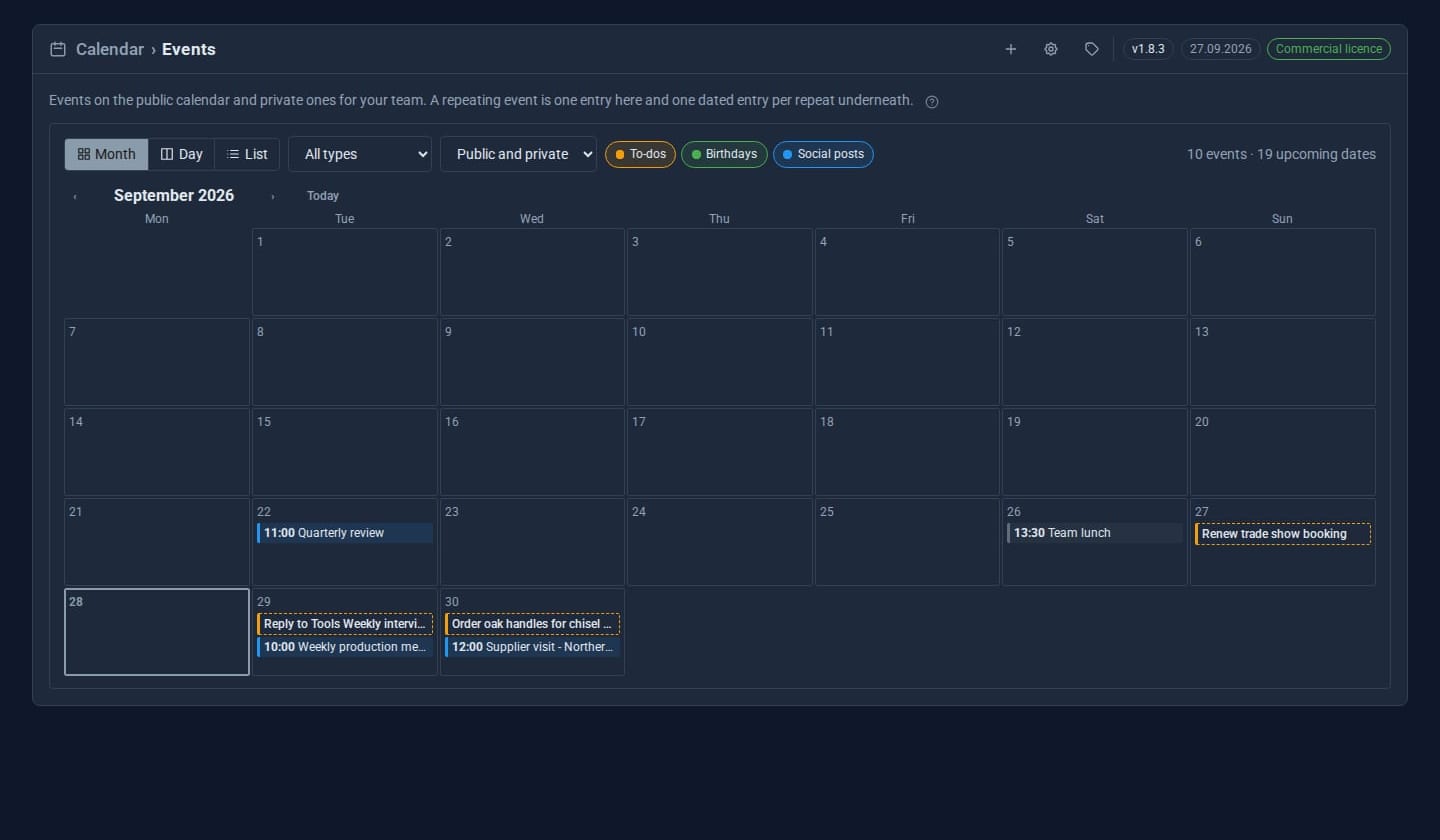Open Weekly production meeting event
Viewport: 1440px width, 840px height.
345,647
